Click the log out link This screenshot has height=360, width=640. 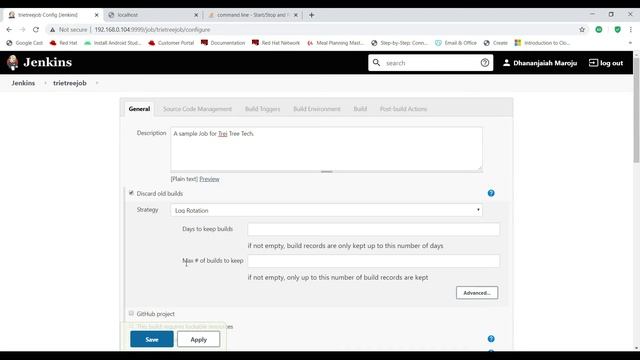click(611, 63)
